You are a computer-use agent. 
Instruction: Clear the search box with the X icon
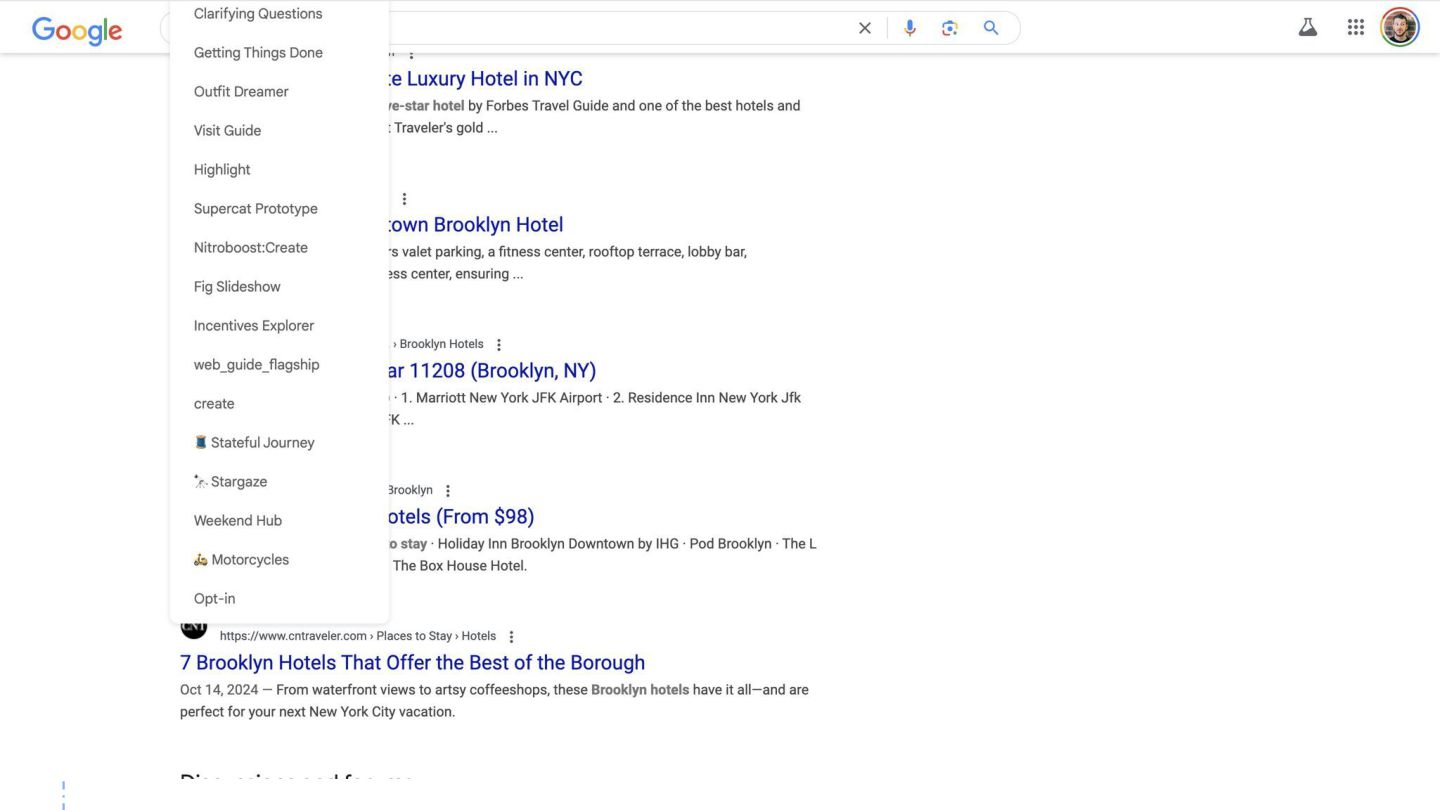tap(865, 28)
